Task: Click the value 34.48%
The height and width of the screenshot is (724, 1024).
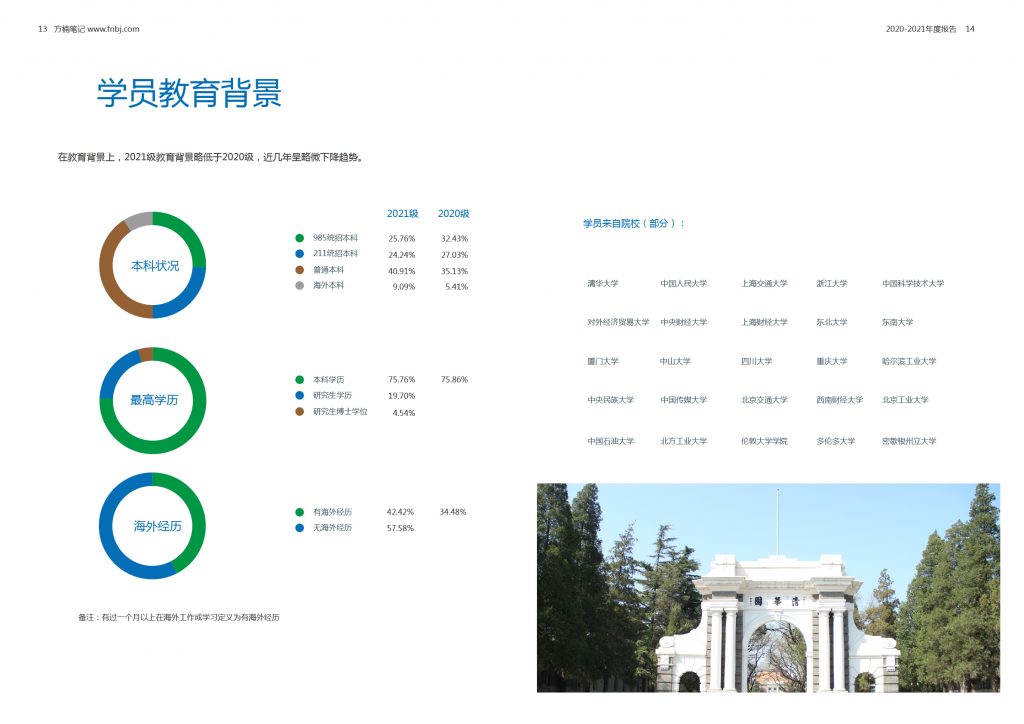Action: pos(453,512)
